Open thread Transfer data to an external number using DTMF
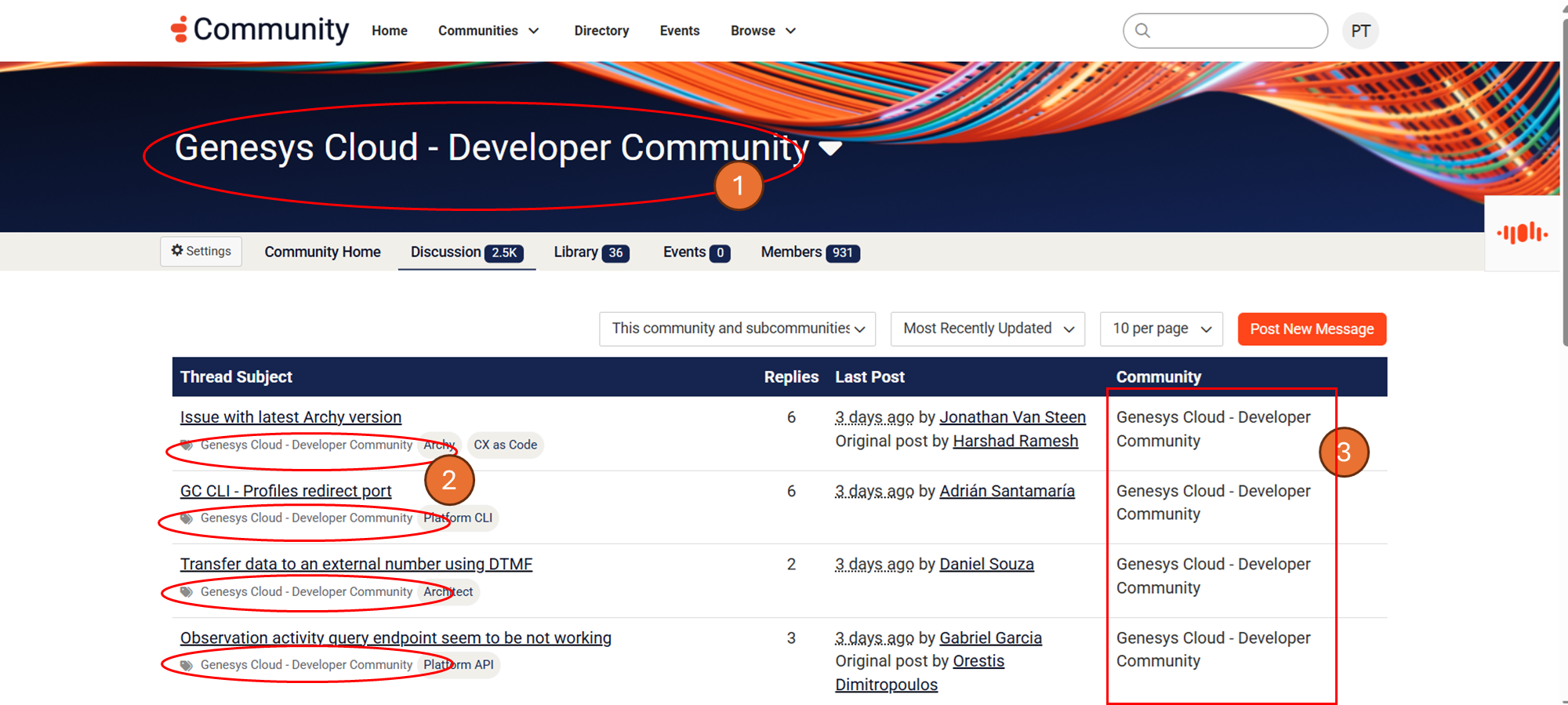1568x705 pixels. point(356,564)
